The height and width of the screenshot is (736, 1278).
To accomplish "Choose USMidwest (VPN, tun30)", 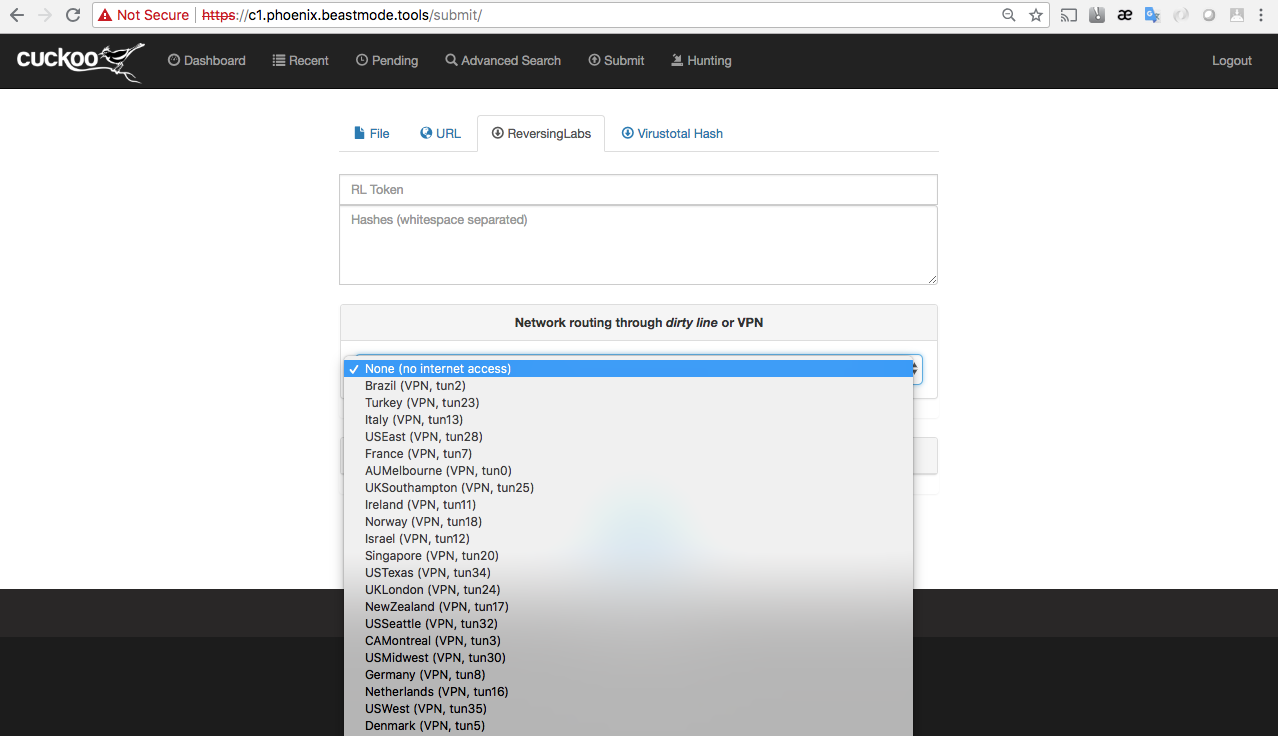I will pos(628,658).
